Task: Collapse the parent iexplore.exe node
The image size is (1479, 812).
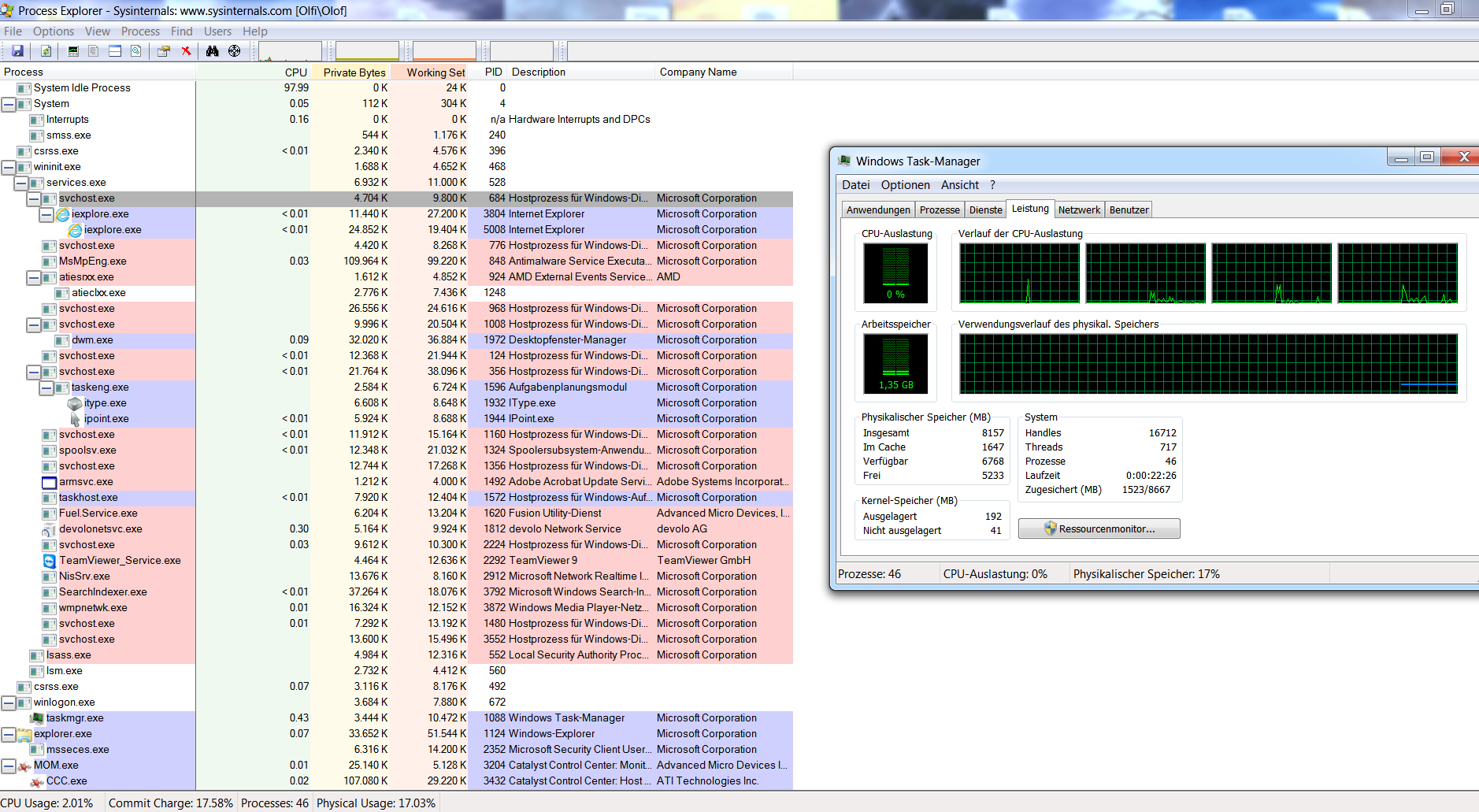Action: coord(46,214)
